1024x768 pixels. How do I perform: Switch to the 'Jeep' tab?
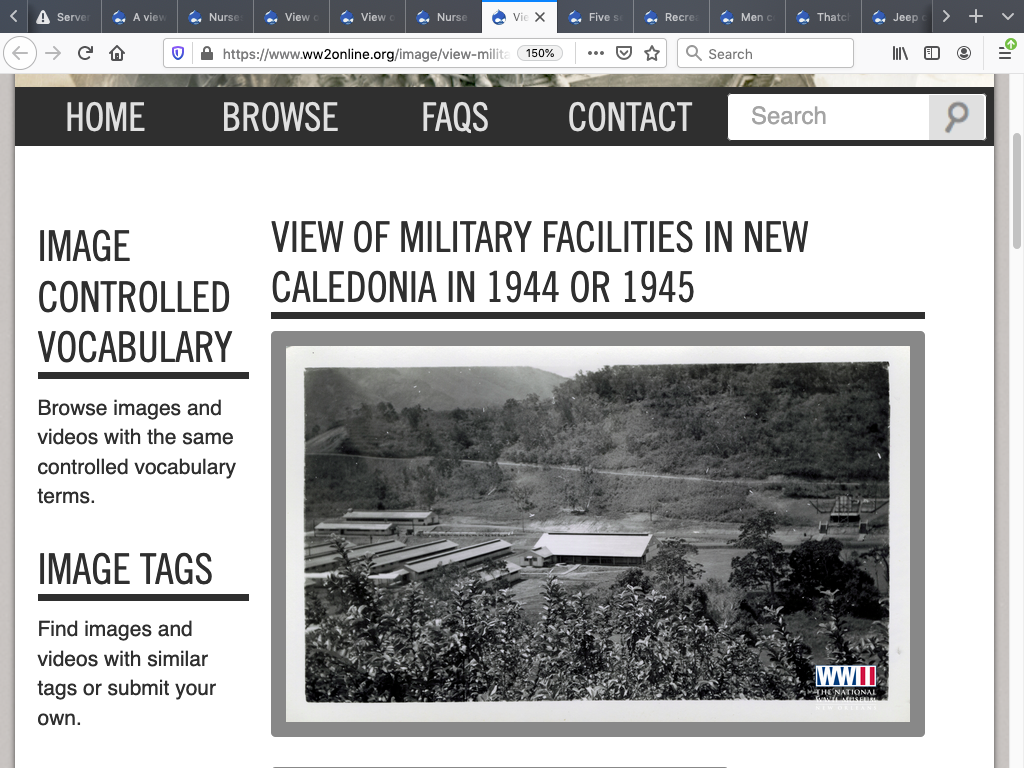pyautogui.click(x=899, y=17)
